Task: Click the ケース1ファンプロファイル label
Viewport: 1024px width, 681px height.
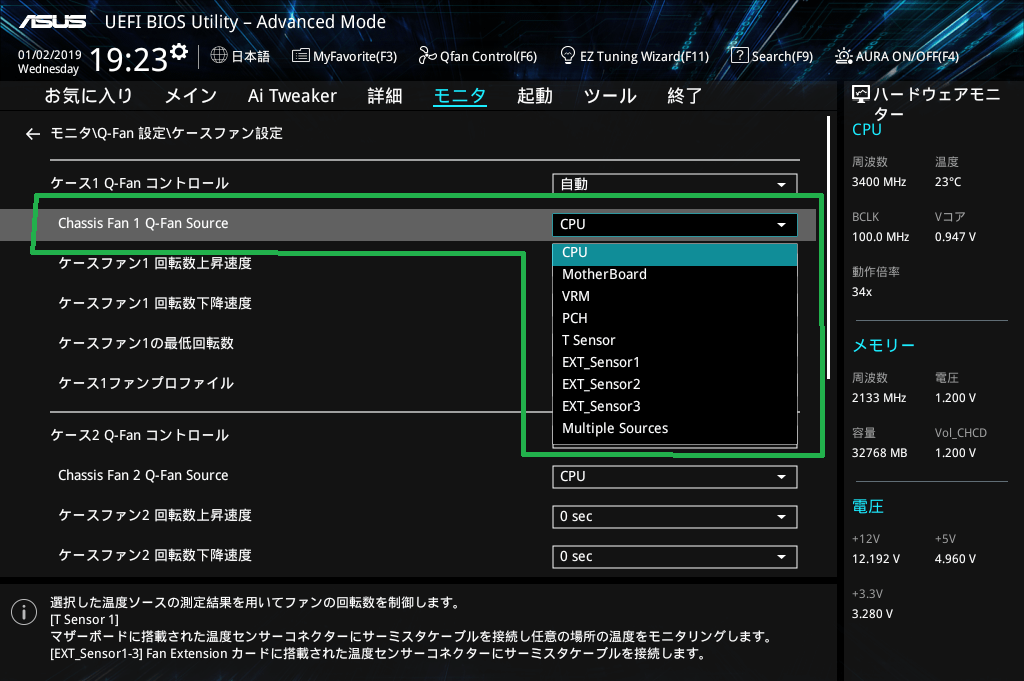Action: (146, 383)
